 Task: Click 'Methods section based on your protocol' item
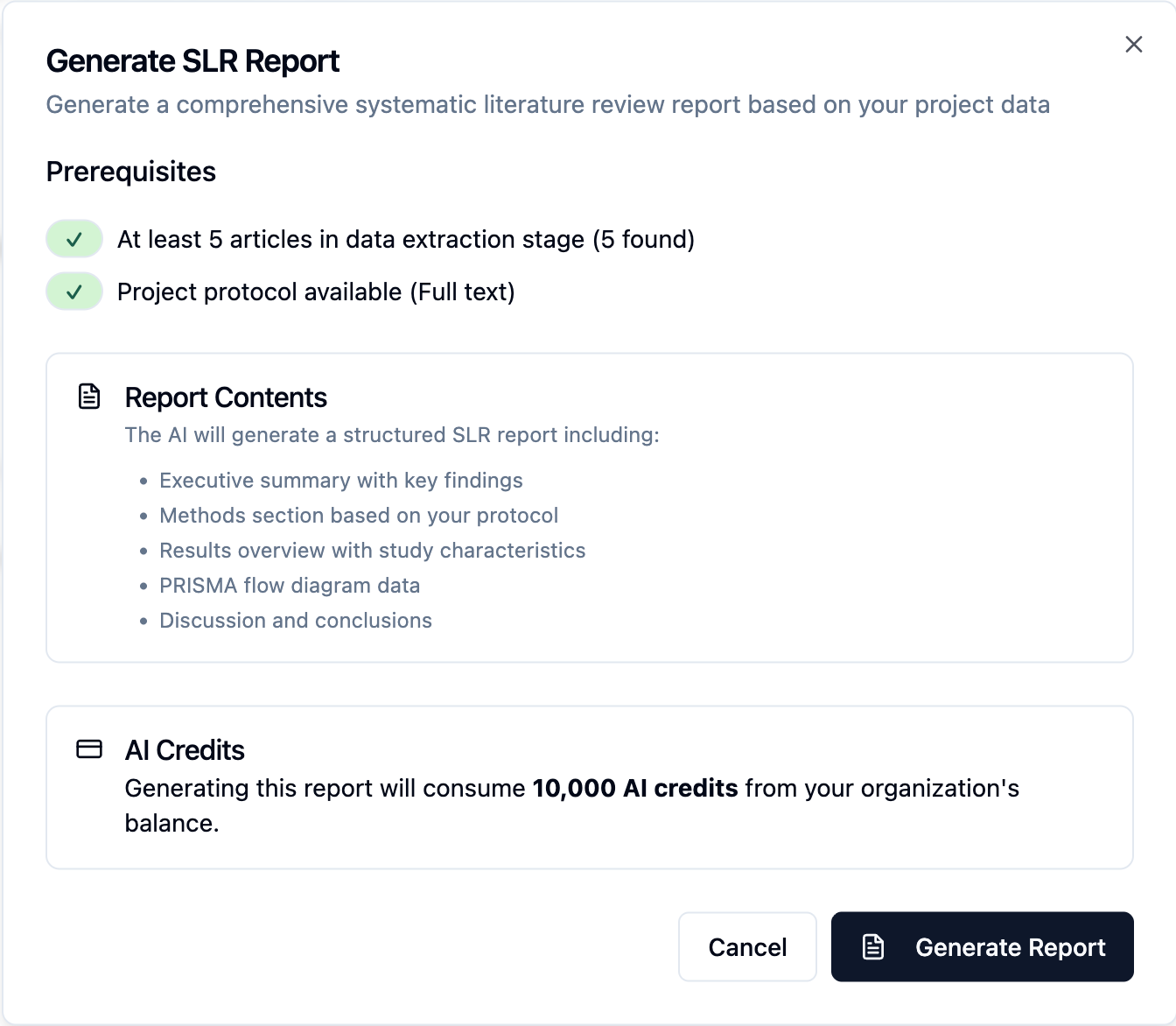click(x=359, y=516)
